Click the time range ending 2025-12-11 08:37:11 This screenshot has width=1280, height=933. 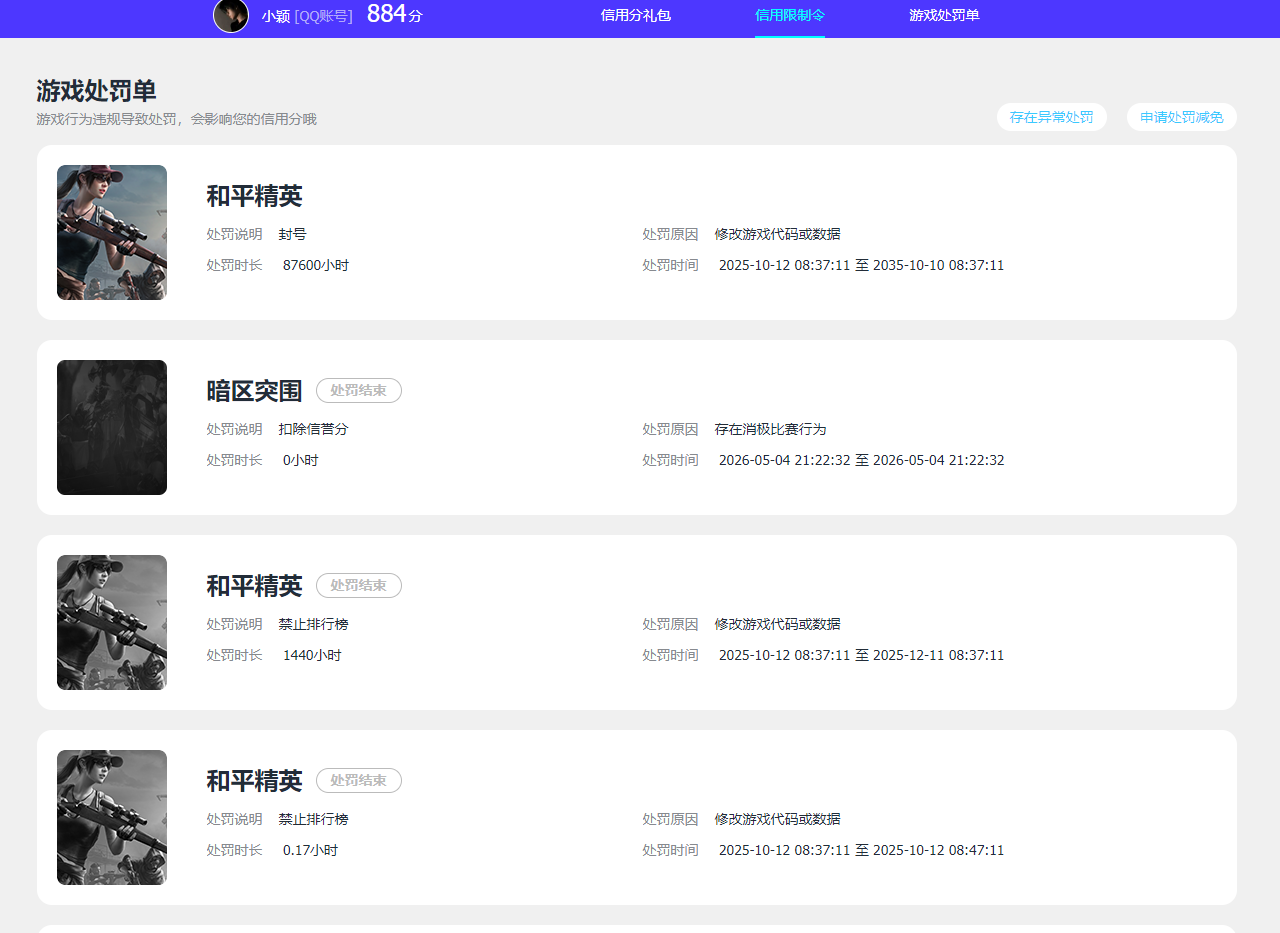click(862, 655)
